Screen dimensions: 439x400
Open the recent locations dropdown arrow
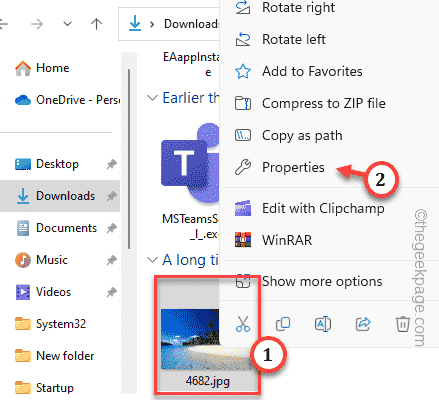coord(68,24)
